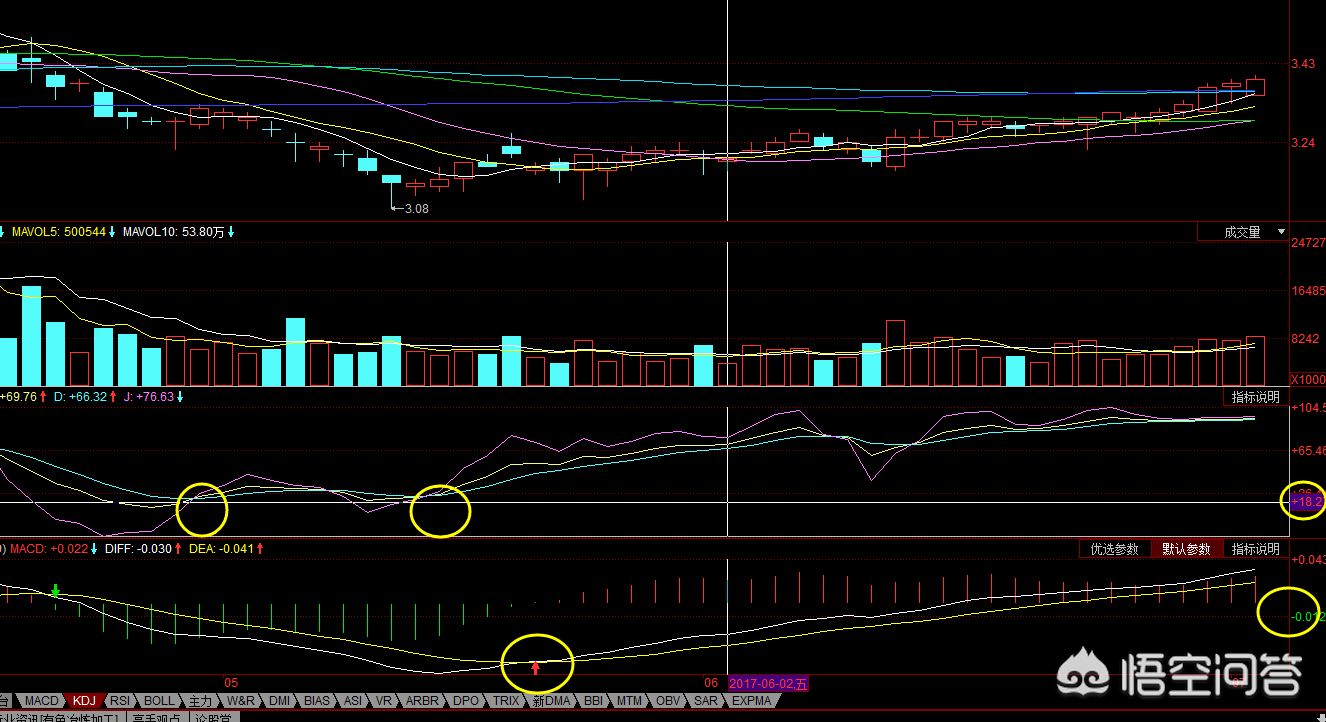Click the J value down arrow in KDJ header
Viewport: 1326px width, 722px height.
pos(181,397)
